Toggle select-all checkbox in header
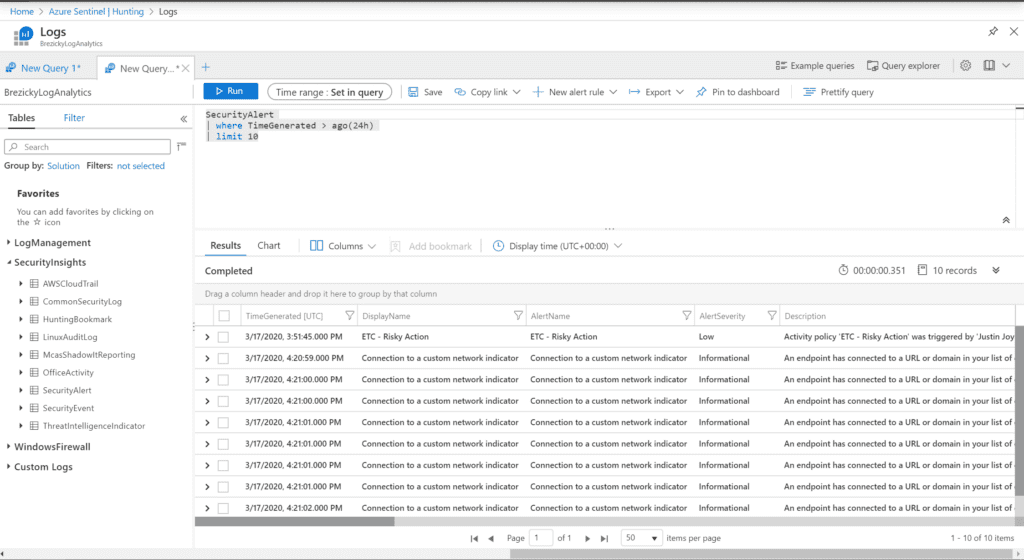The image size is (1024, 560). pos(224,316)
